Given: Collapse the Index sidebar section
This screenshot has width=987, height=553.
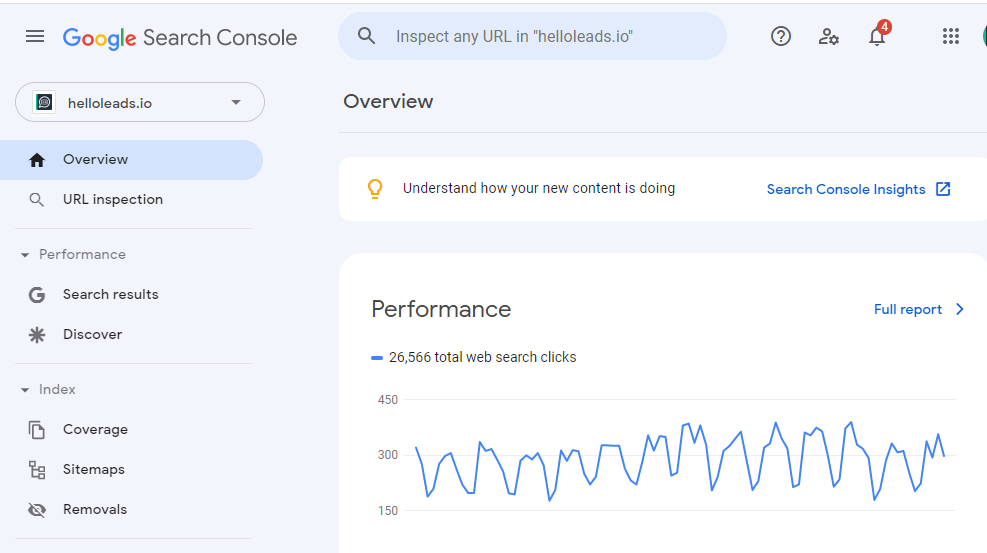Looking at the screenshot, I should tap(25, 390).
